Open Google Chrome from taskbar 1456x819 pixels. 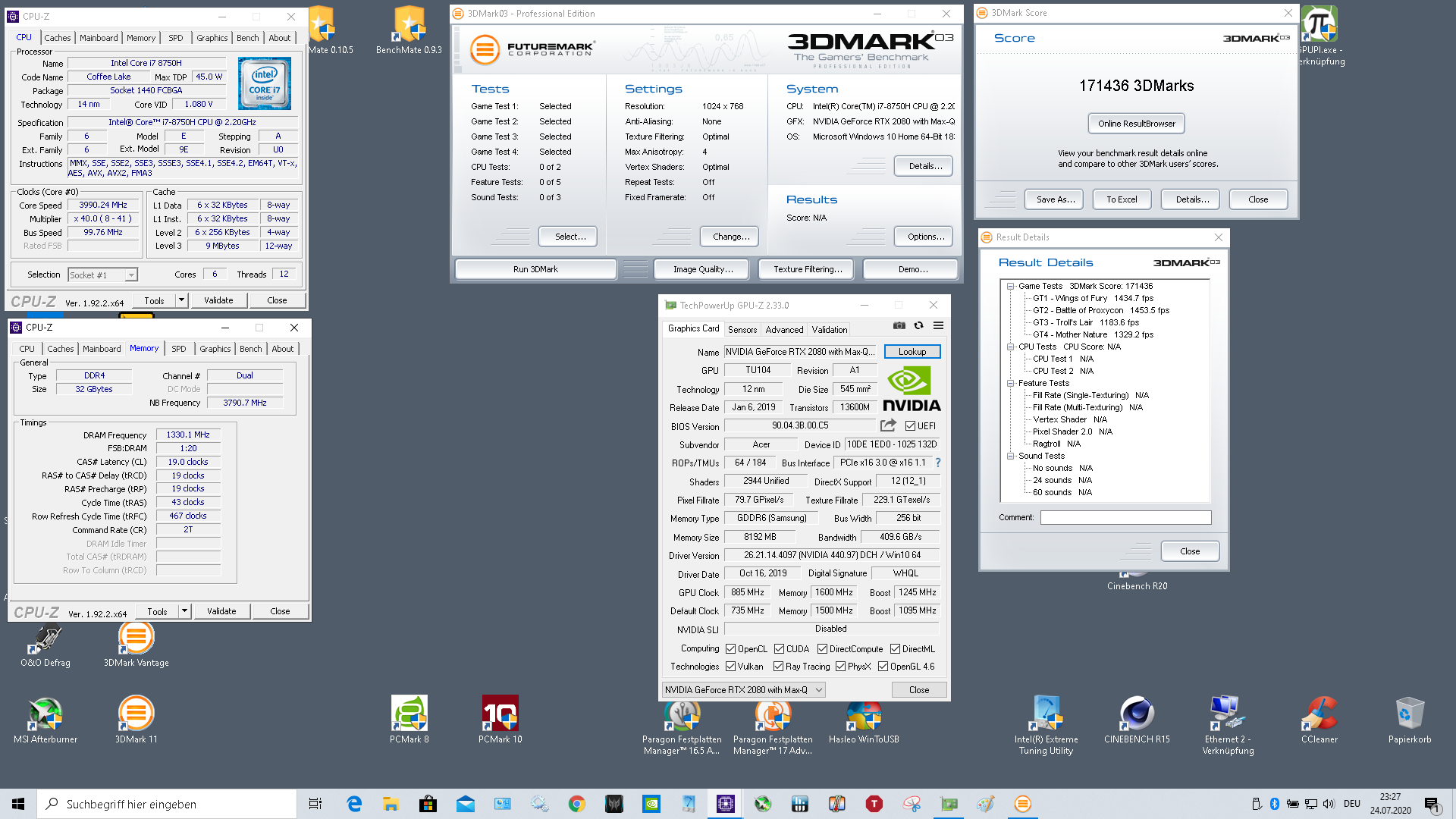tap(576, 804)
